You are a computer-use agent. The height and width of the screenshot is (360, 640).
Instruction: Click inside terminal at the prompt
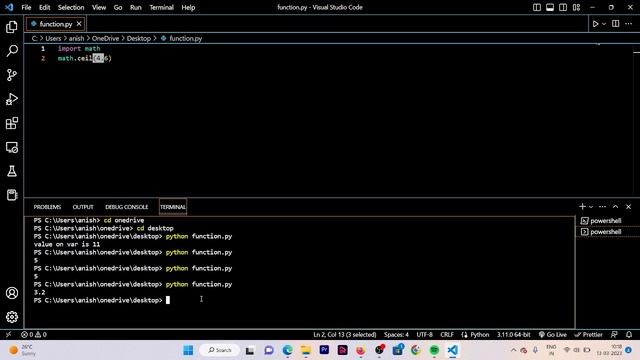[167, 300]
